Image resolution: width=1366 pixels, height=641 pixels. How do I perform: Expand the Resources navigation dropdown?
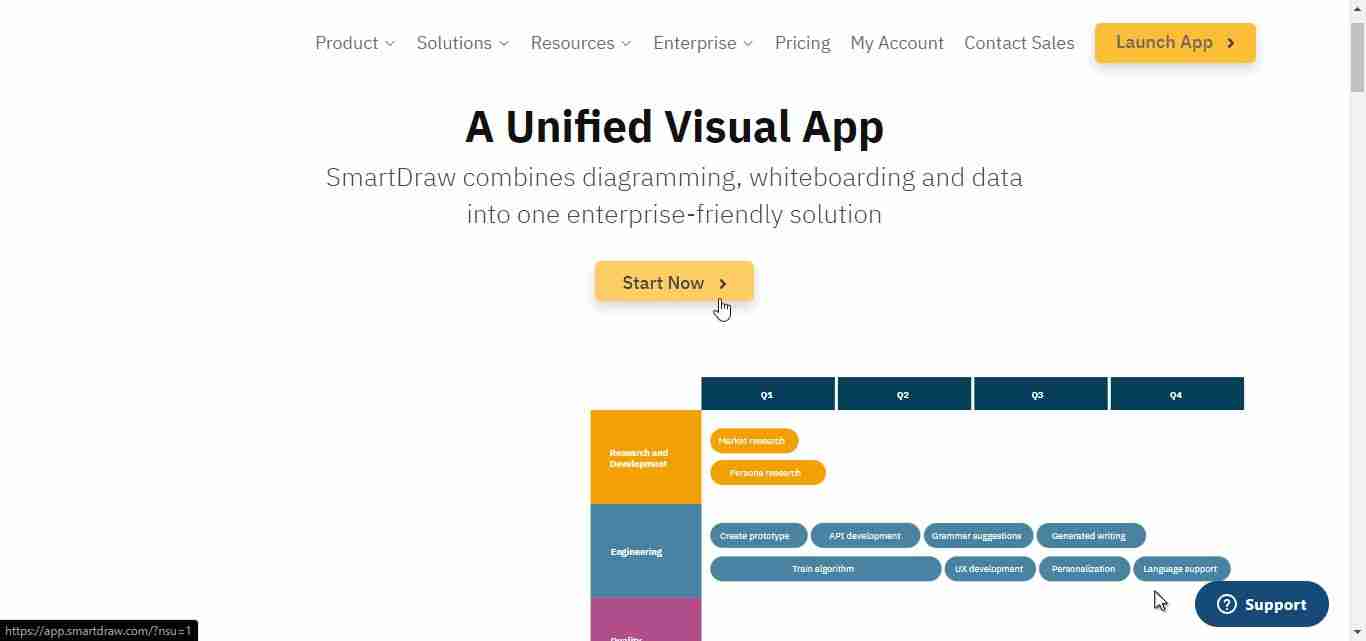(580, 43)
